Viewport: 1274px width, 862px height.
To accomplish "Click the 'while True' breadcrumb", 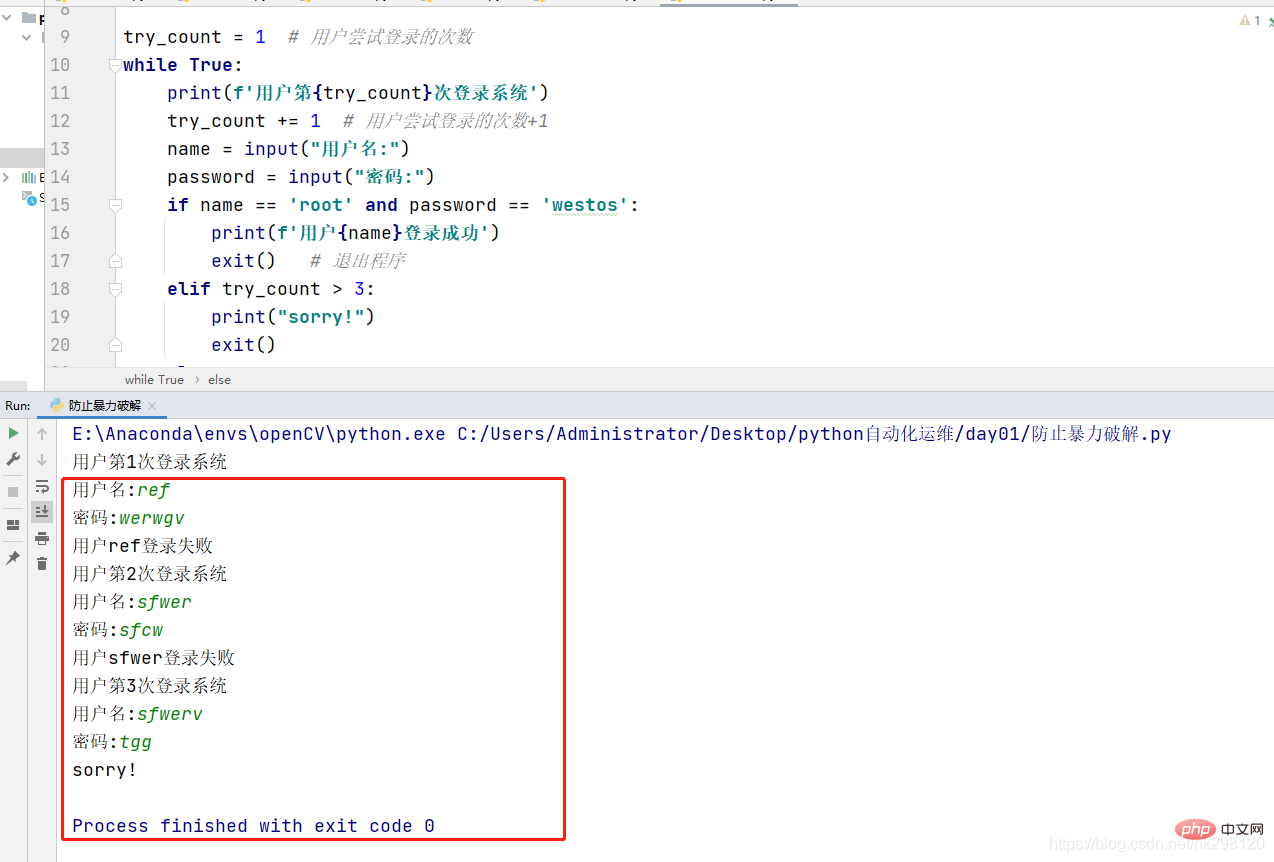I will click(154, 380).
